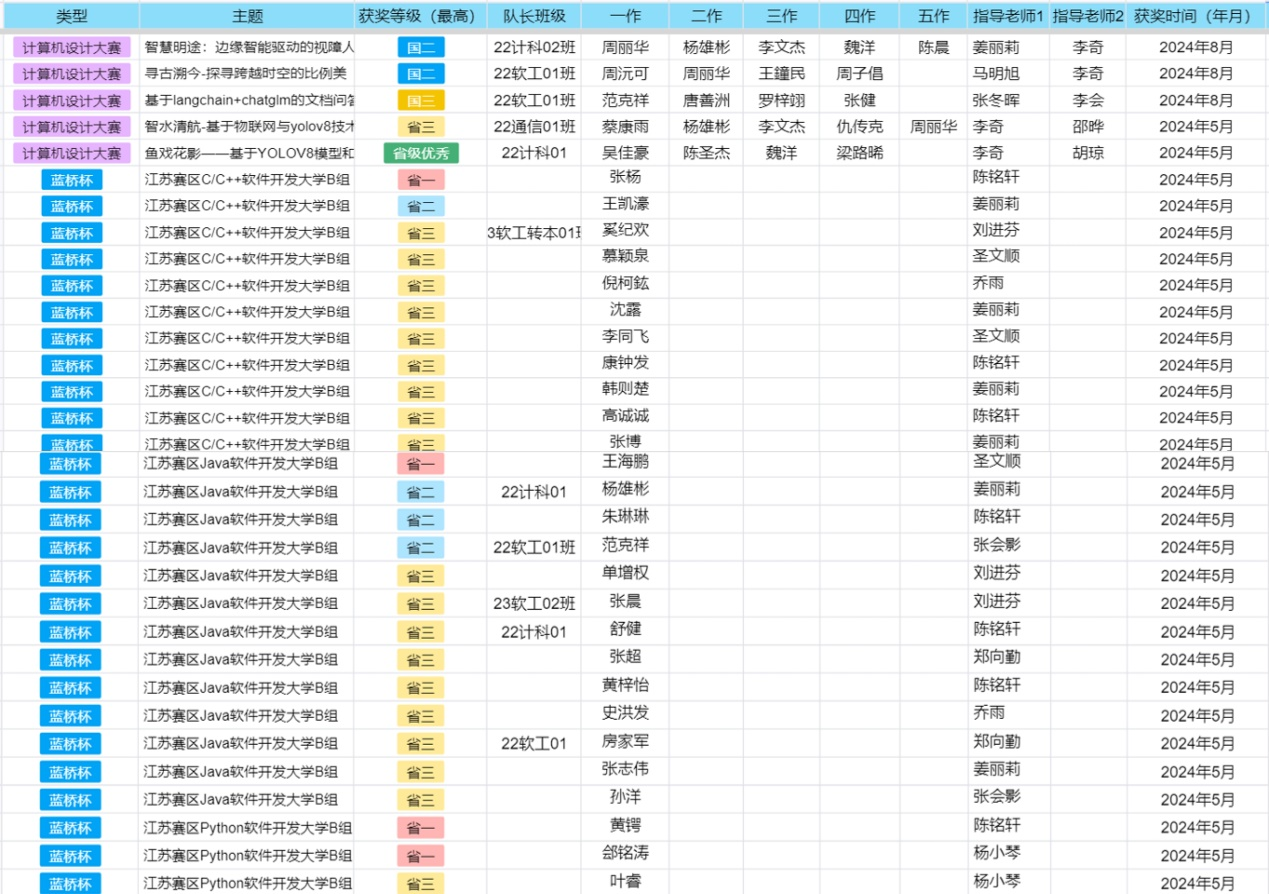This screenshot has height=894, width=1269.
Task: Click the cell '梁路晞'
Action: click(x=859, y=152)
